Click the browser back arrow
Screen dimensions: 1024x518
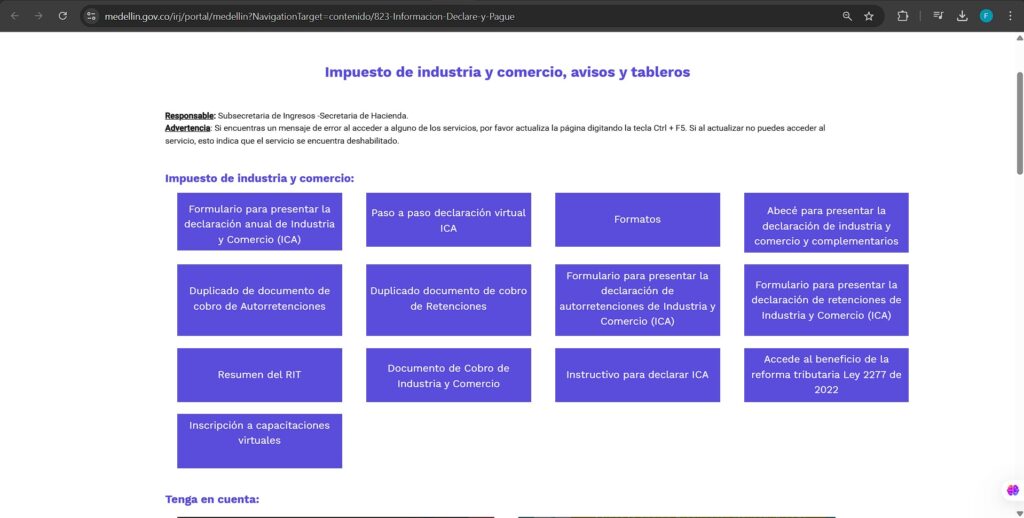[x=14, y=16]
